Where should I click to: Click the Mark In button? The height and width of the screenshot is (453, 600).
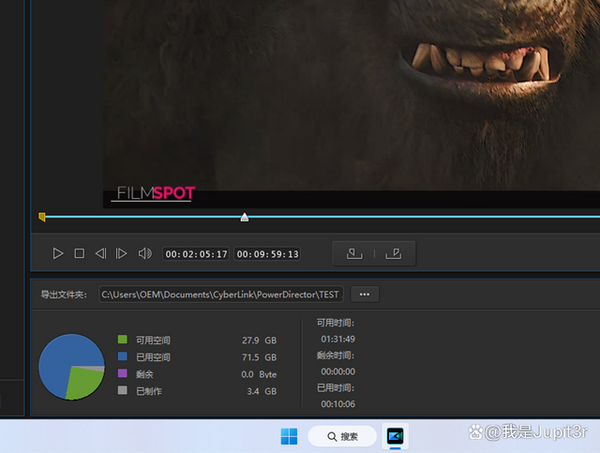tap(354, 254)
